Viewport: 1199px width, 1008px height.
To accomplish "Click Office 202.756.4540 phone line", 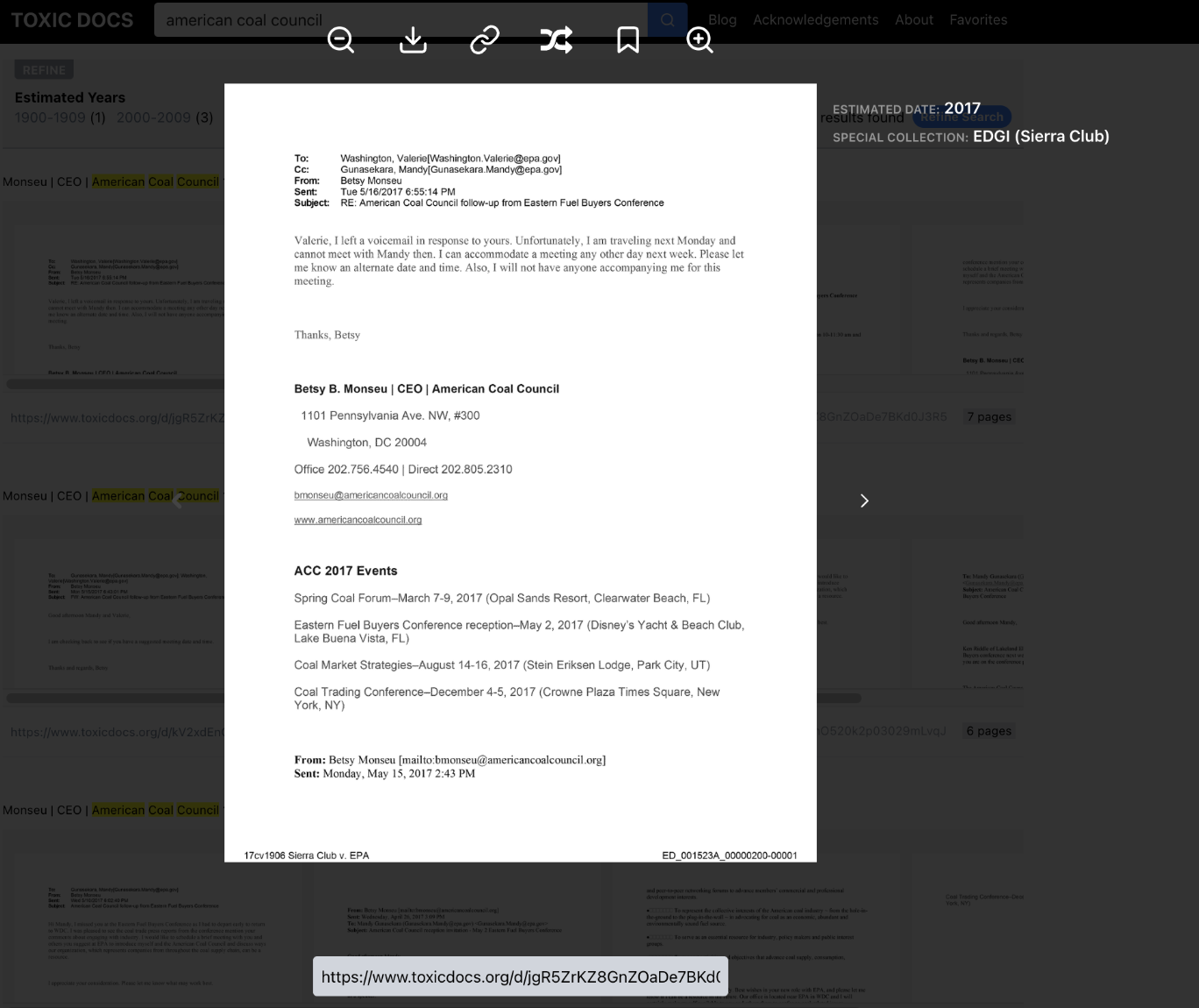I will pyautogui.click(x=403, y=469).
